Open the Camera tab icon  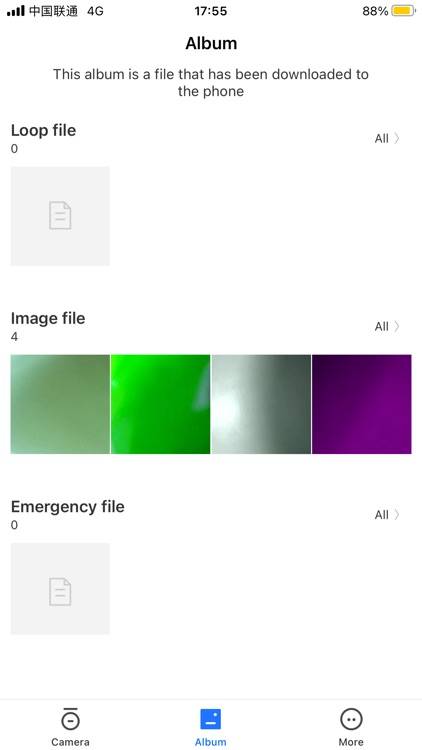tap(70, 719)
